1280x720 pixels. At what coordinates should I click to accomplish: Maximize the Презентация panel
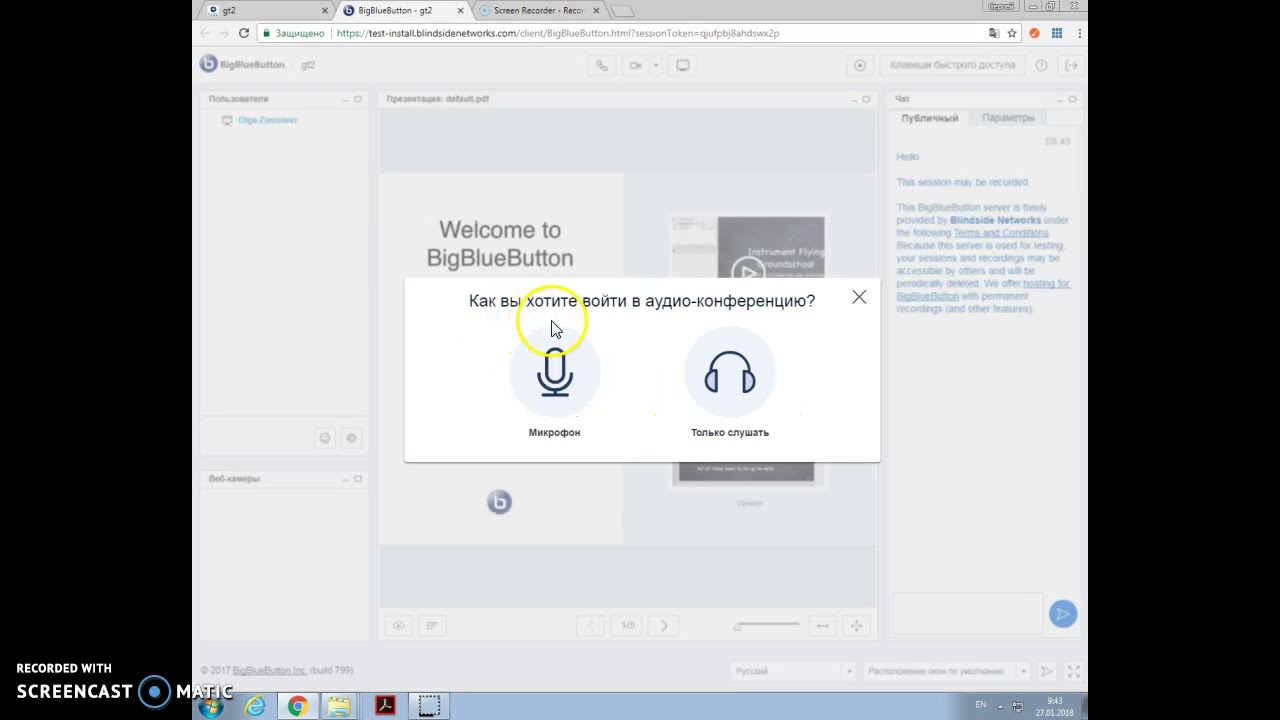coord(867,99)
